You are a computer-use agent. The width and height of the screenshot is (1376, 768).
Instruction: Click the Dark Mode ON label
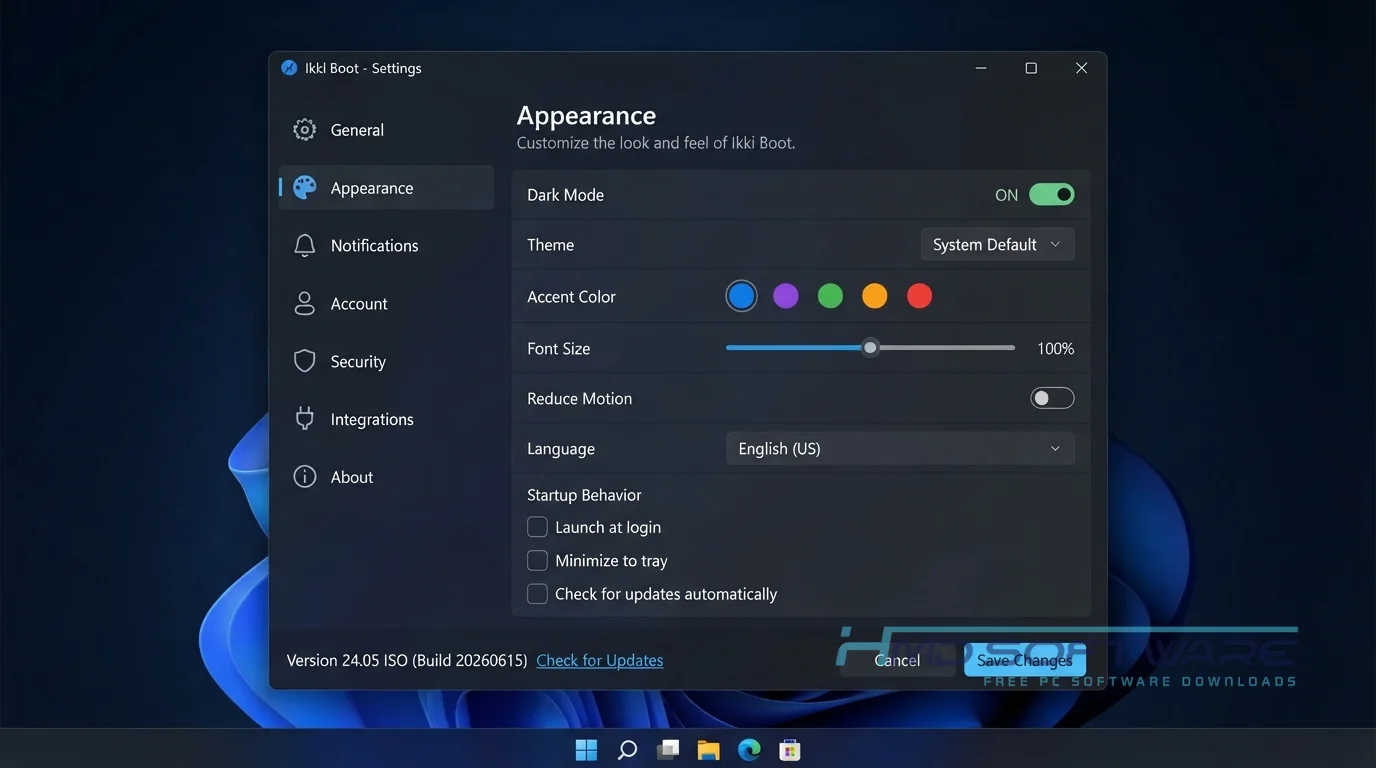1006,195
